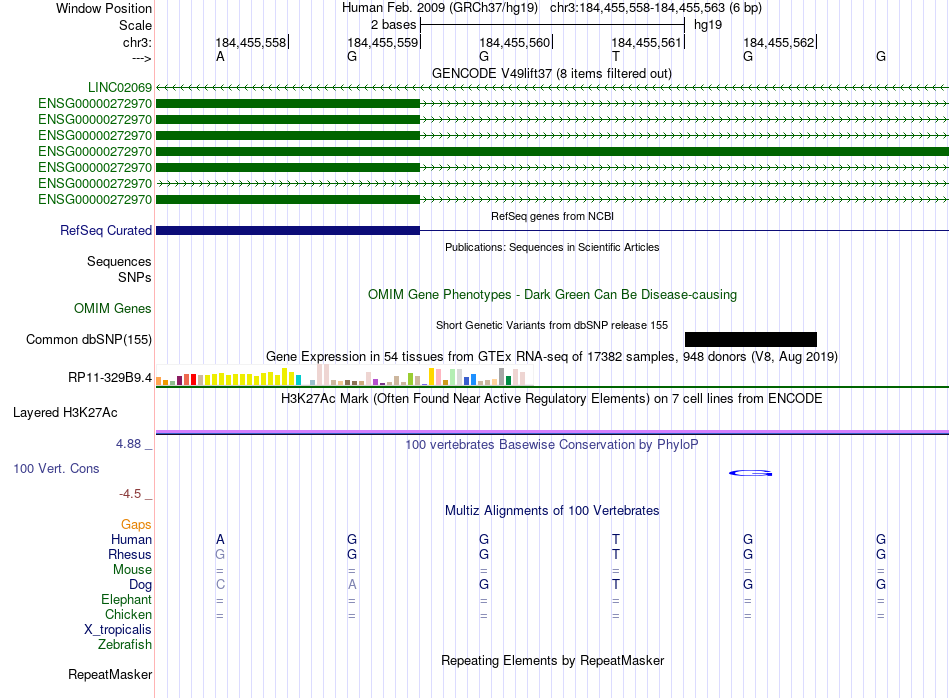Click the GTEx Gene Expression 54 tissues title
The image size is (950, 698).
click(x=552, y=357)
